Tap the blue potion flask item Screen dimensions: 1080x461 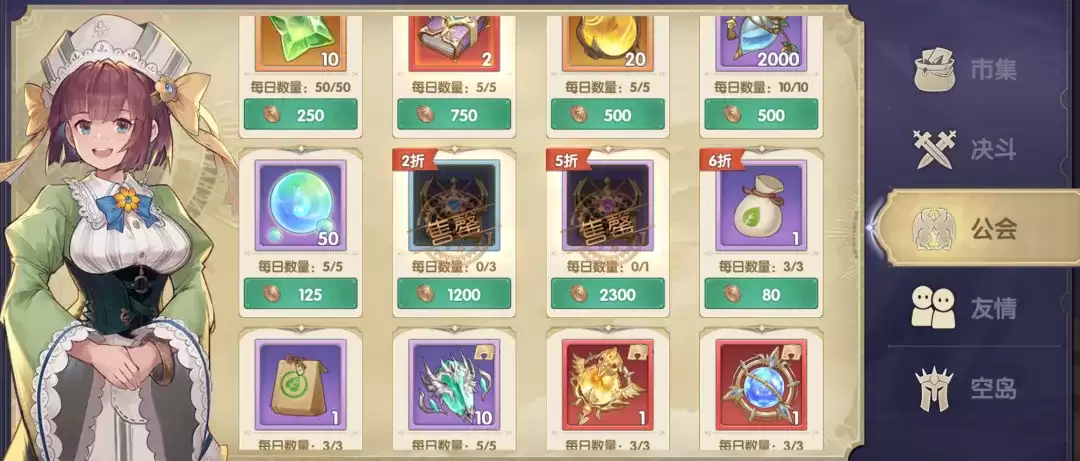pos(761,43)
